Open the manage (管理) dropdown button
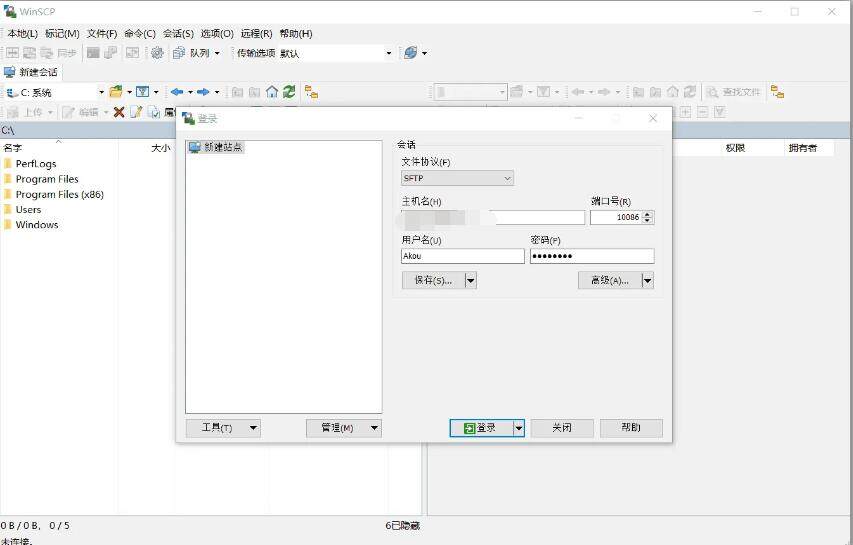The width and height of the screenshot is (853, 545). [344, 428]
